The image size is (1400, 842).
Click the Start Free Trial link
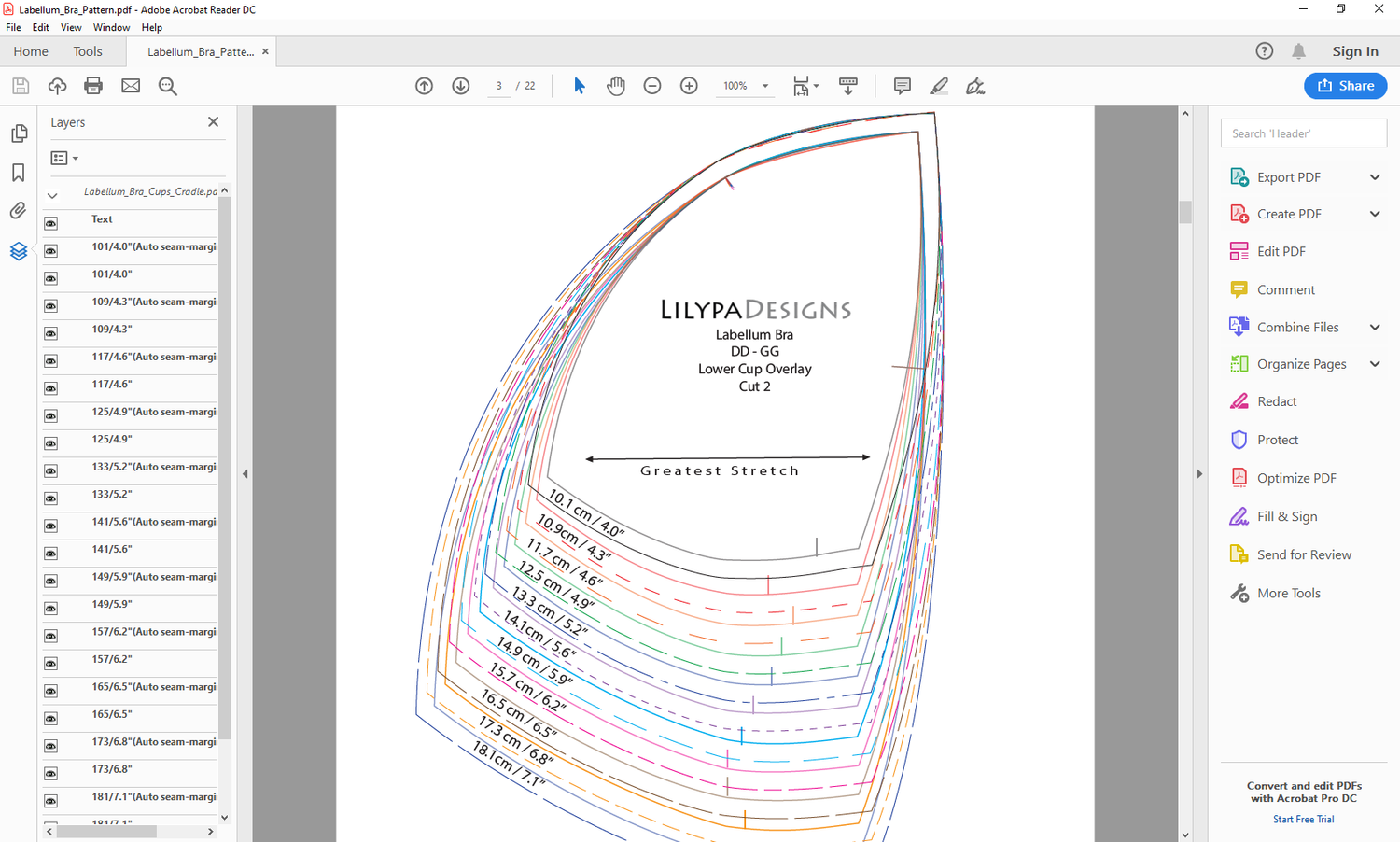pos(1303,819)
